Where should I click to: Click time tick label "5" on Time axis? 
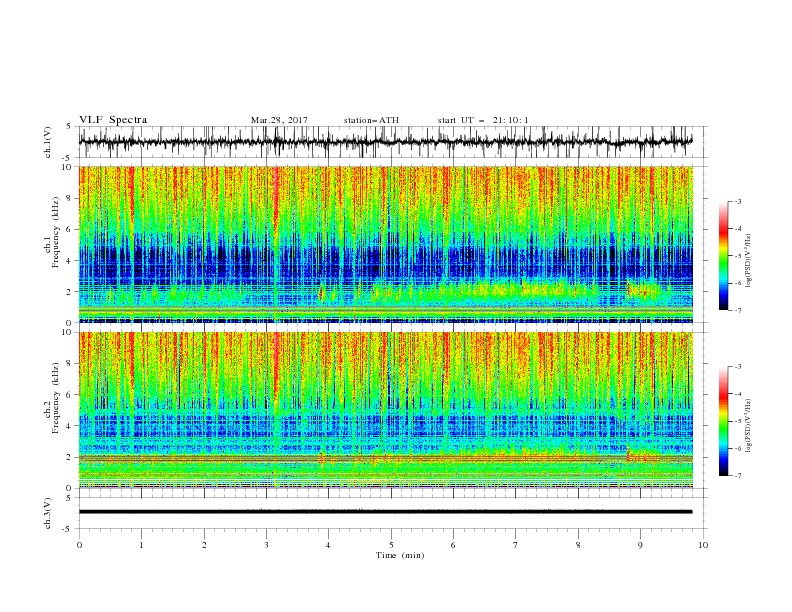[x=391, y=545]
